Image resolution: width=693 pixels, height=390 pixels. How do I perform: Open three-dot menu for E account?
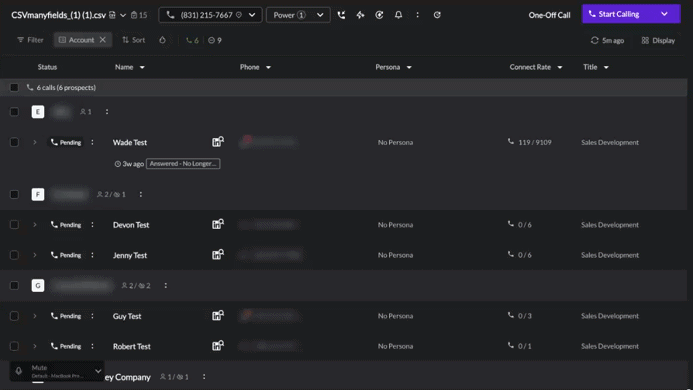[107, 112]
